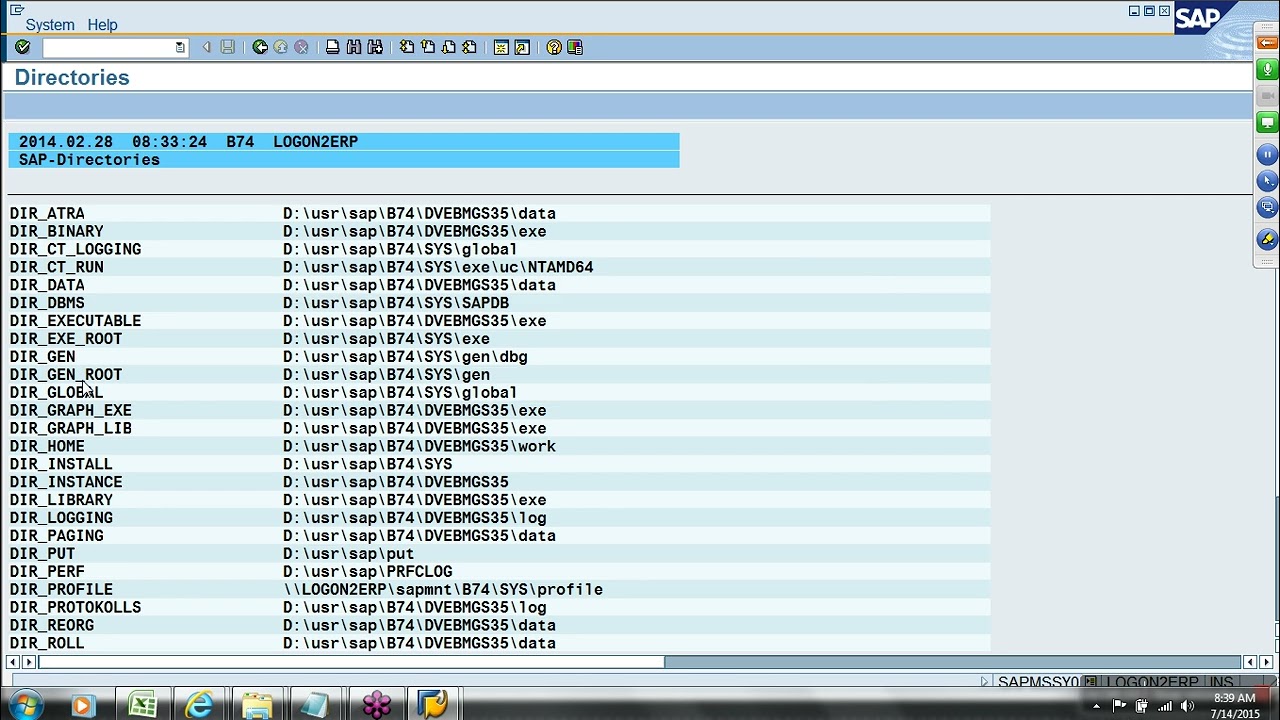Open Excel from the taskbar
Image resolution: width=1280 pixels, height=720 pixels.
click(142, 705)
